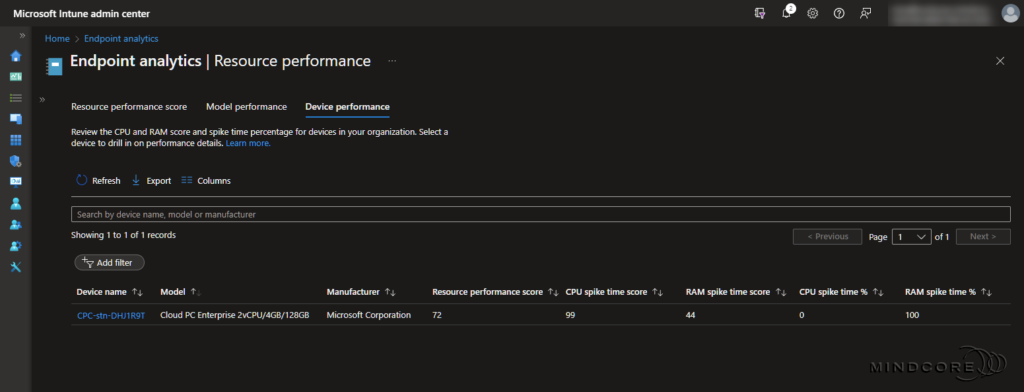Expand the left navigation sidebar
1024x392 pixels.
pyautogui.click(x=22, y=35)
